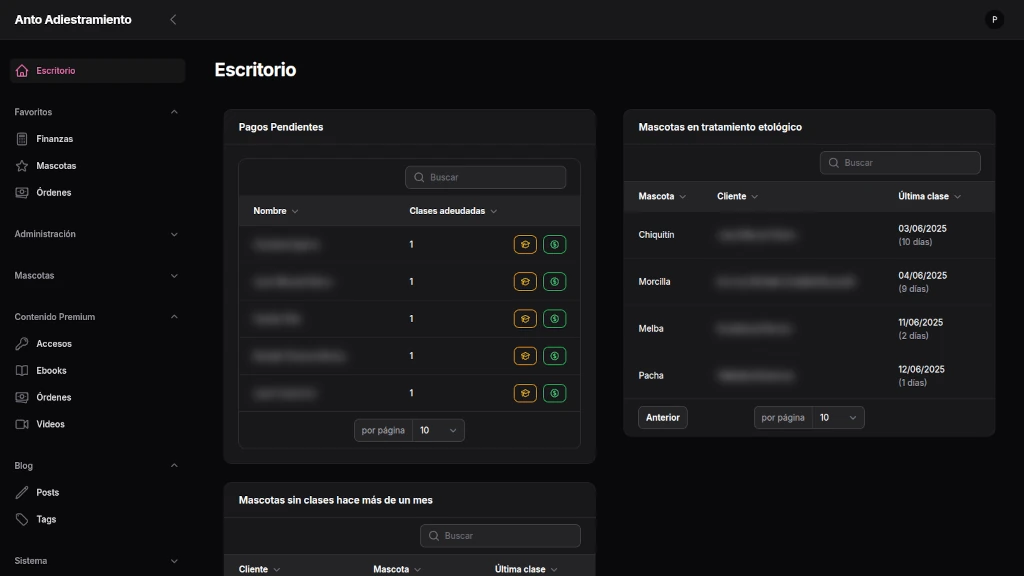Open Finanzas from the sidebar favorites
The height and width of the screenshot is (576, 1024).
[x=54, y=139]
